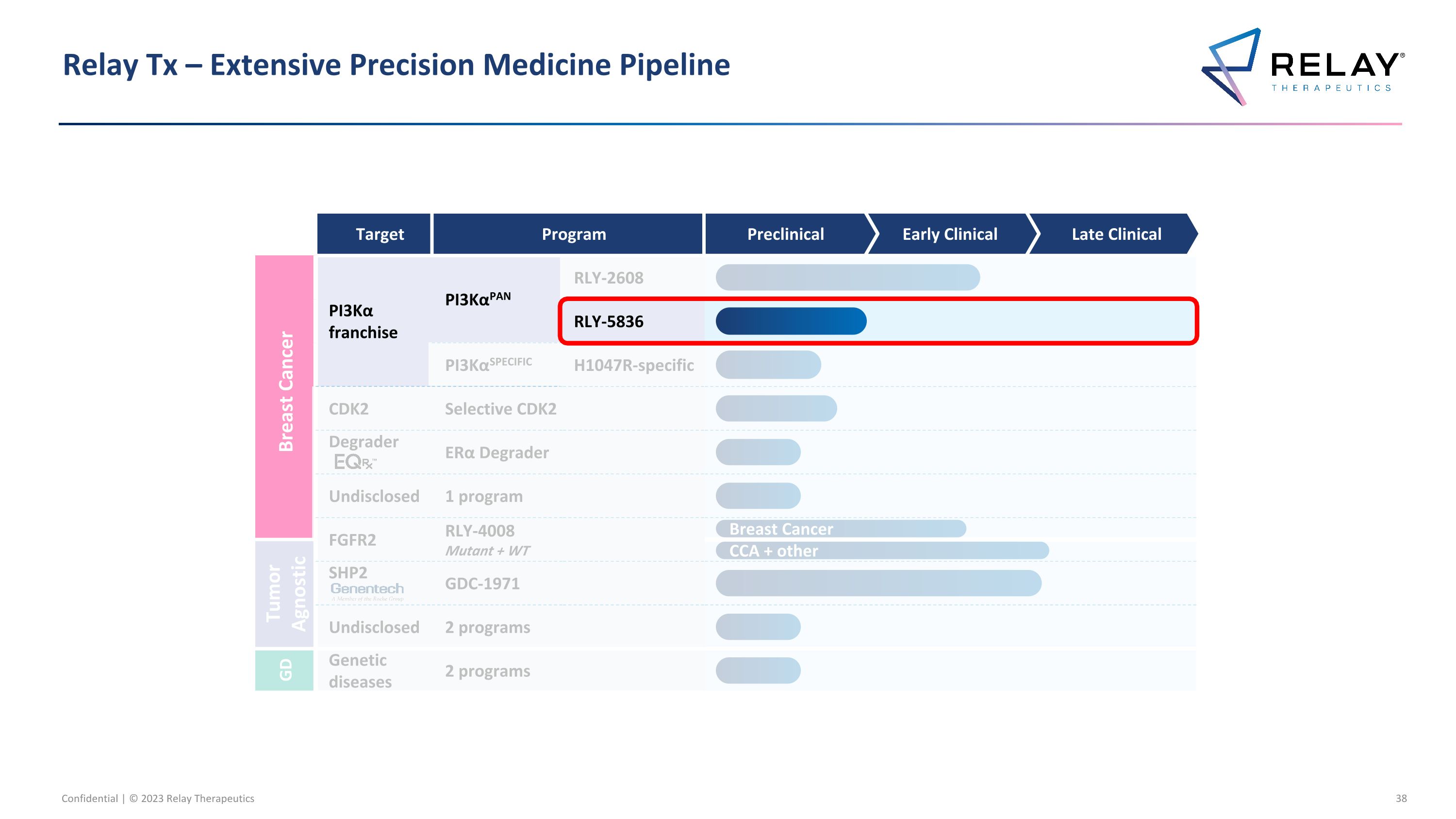This screenshot has width=1456, height=819.
Task: Click the 'Confidential | © 2023 Relay Therapeutics' footer
Action: point(158,798)
